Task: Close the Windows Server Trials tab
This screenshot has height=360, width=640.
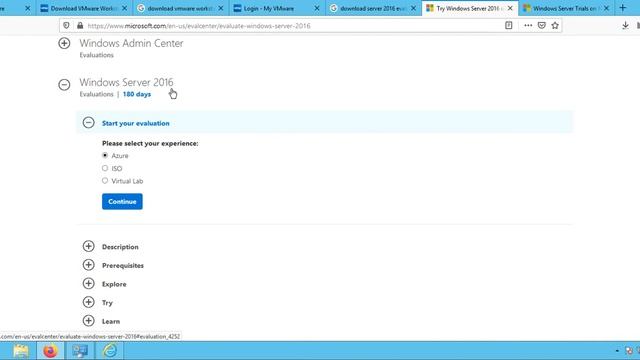Action: pos(607,8)
